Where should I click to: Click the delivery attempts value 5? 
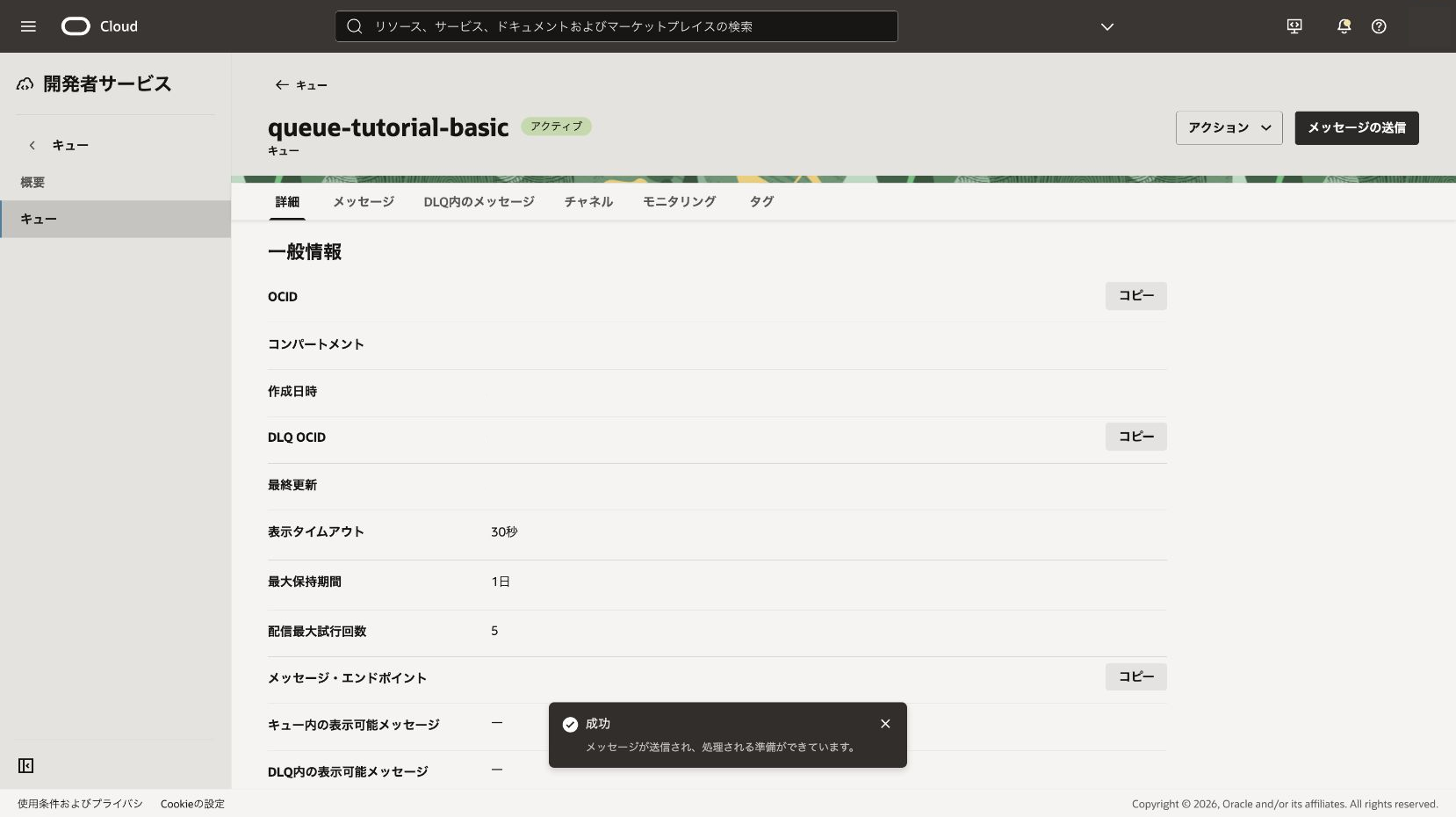tap(494, 631)
